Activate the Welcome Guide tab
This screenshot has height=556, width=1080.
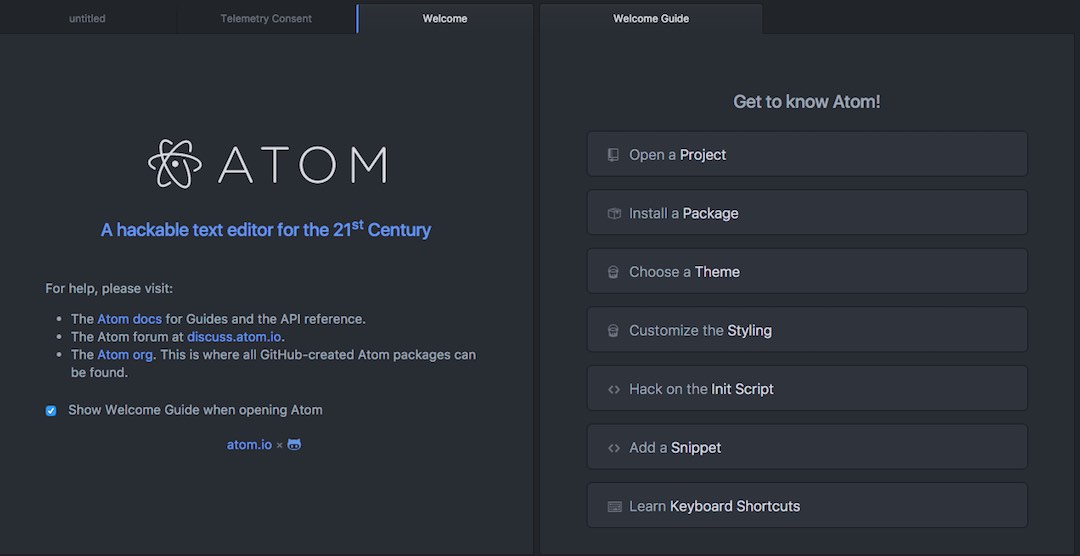651,19
